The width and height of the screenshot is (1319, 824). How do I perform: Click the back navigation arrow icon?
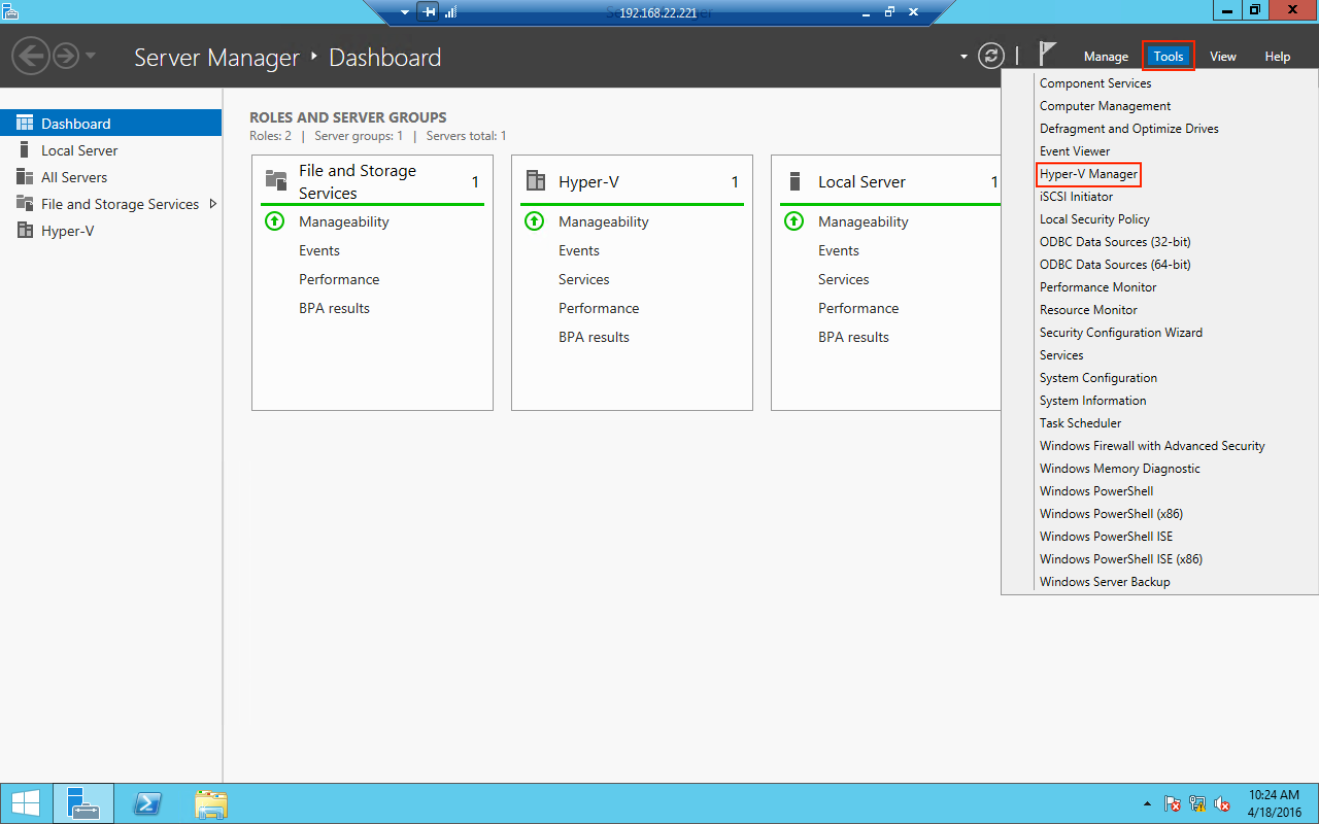tap(31, 56)
